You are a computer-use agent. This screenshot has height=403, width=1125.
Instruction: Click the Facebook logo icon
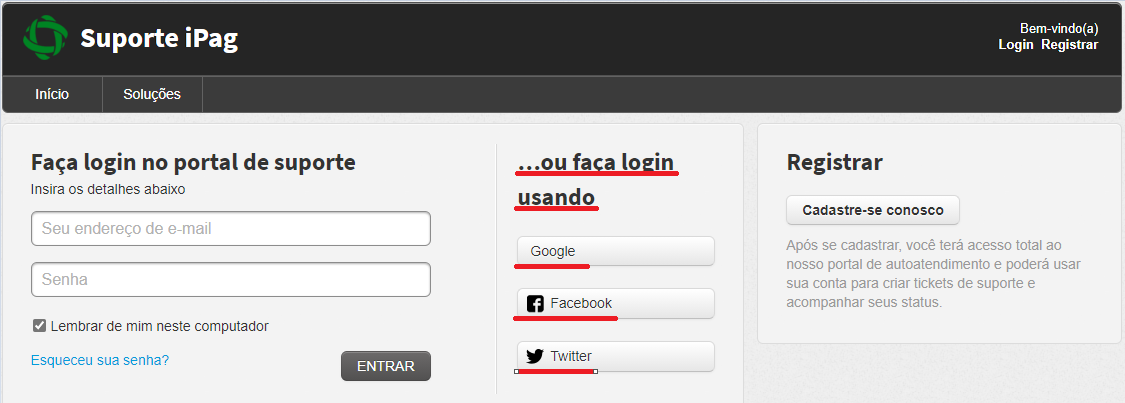point(535,303)
